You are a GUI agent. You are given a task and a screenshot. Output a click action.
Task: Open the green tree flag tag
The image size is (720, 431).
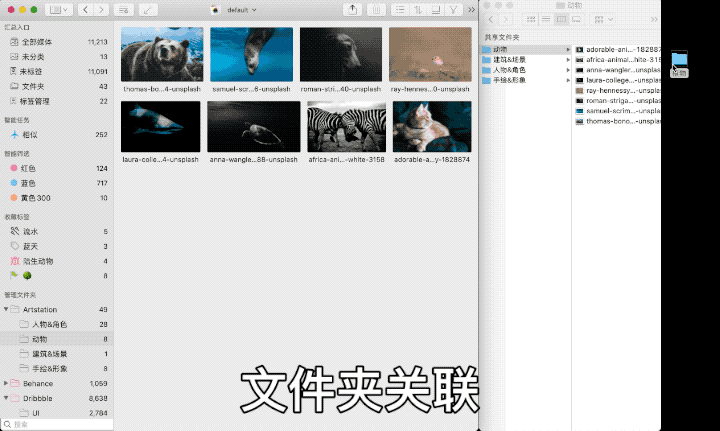tap(57, 276)
